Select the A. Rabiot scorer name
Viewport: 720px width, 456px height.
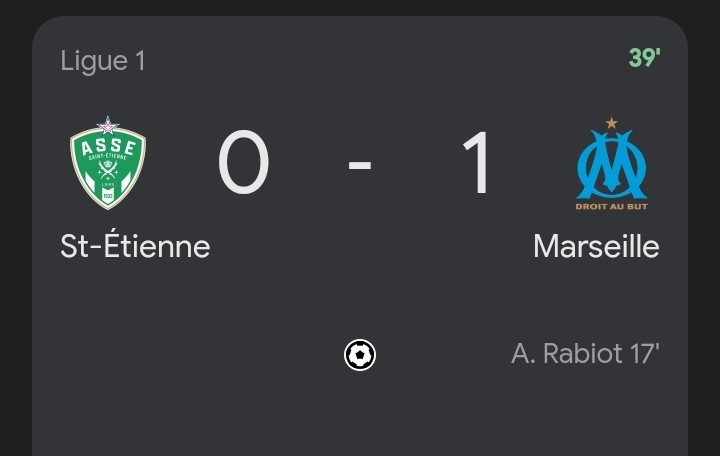pos(567,354)
